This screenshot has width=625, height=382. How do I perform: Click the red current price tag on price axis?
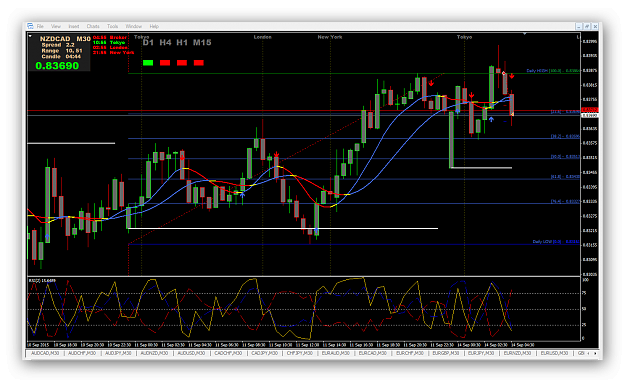590,110
